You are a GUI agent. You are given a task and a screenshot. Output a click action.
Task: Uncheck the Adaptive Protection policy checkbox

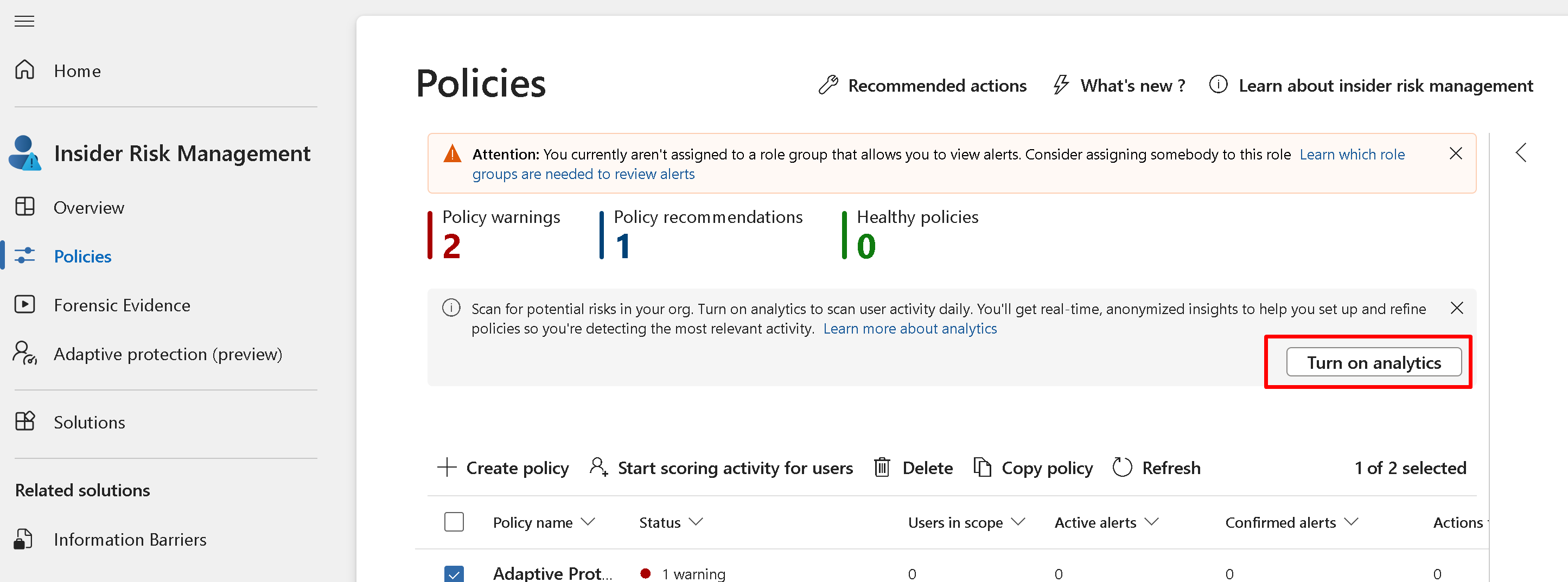[454, 573]
